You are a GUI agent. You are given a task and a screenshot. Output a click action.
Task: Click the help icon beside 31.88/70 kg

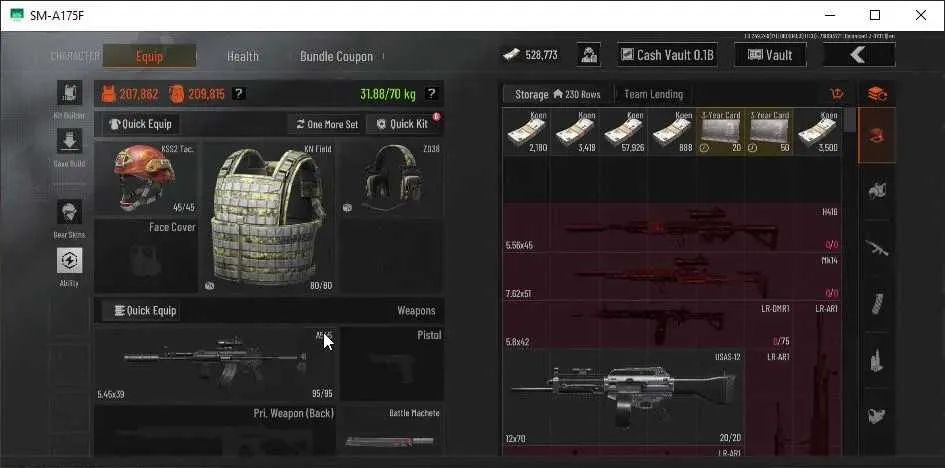tap(431, 93)
